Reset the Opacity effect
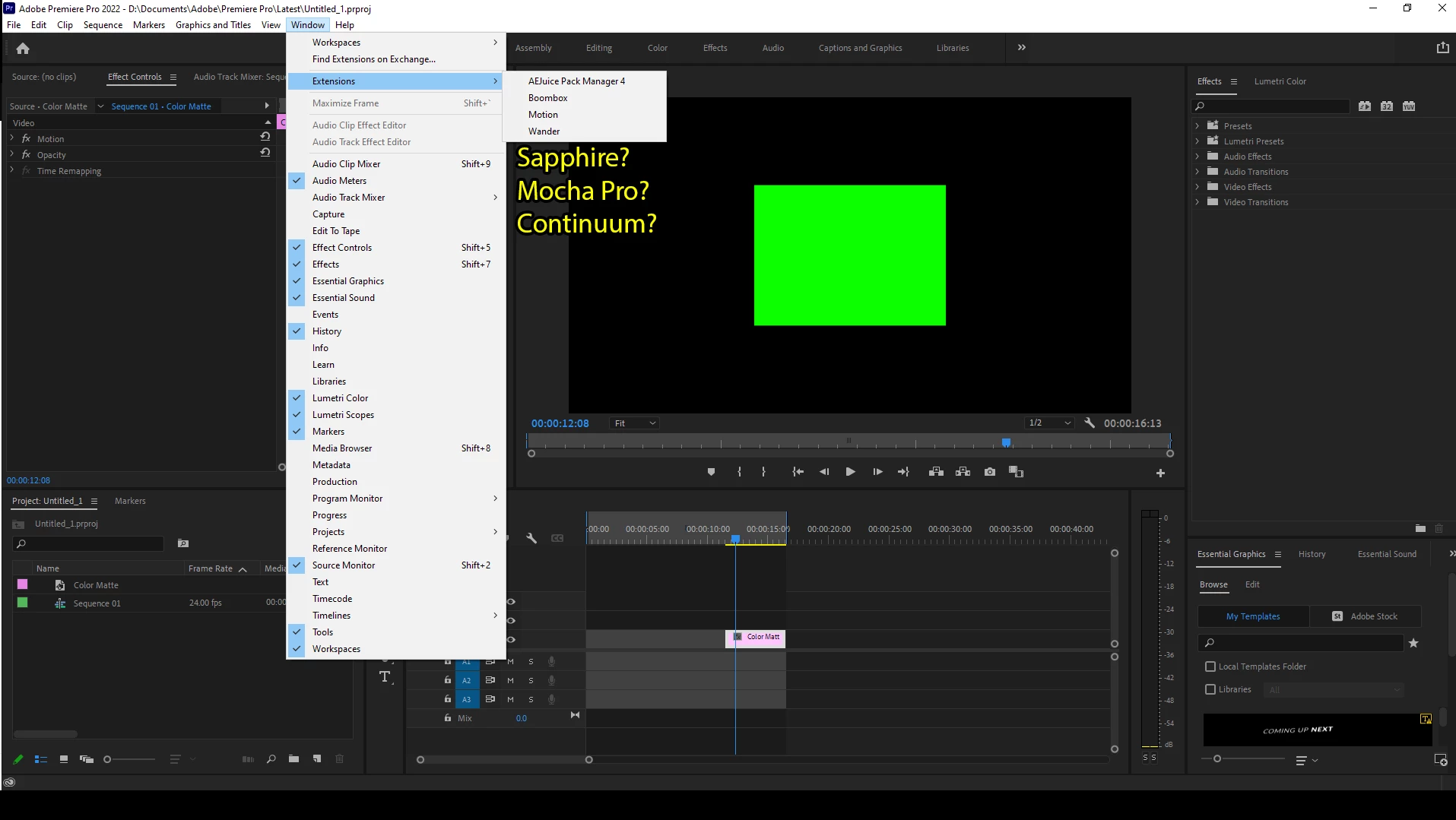 [x=265, y=153]
